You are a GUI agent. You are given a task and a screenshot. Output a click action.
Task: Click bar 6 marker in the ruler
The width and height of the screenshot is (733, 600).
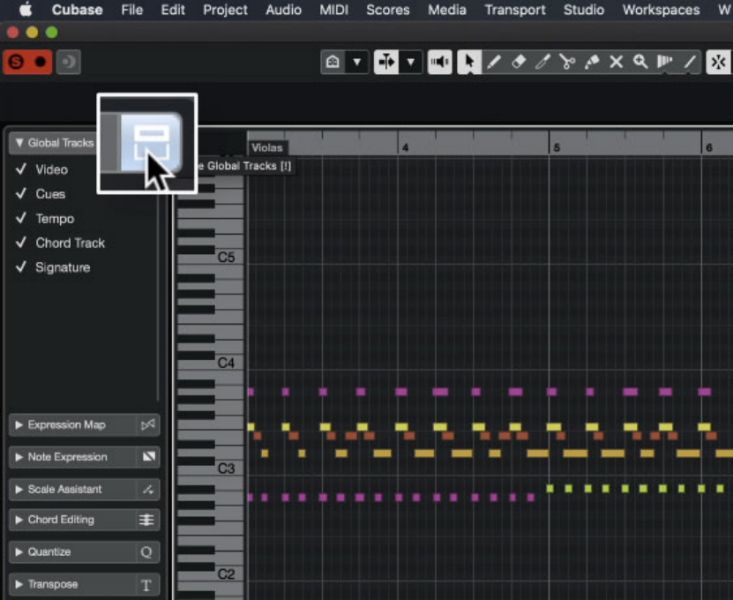click(709, 148)
